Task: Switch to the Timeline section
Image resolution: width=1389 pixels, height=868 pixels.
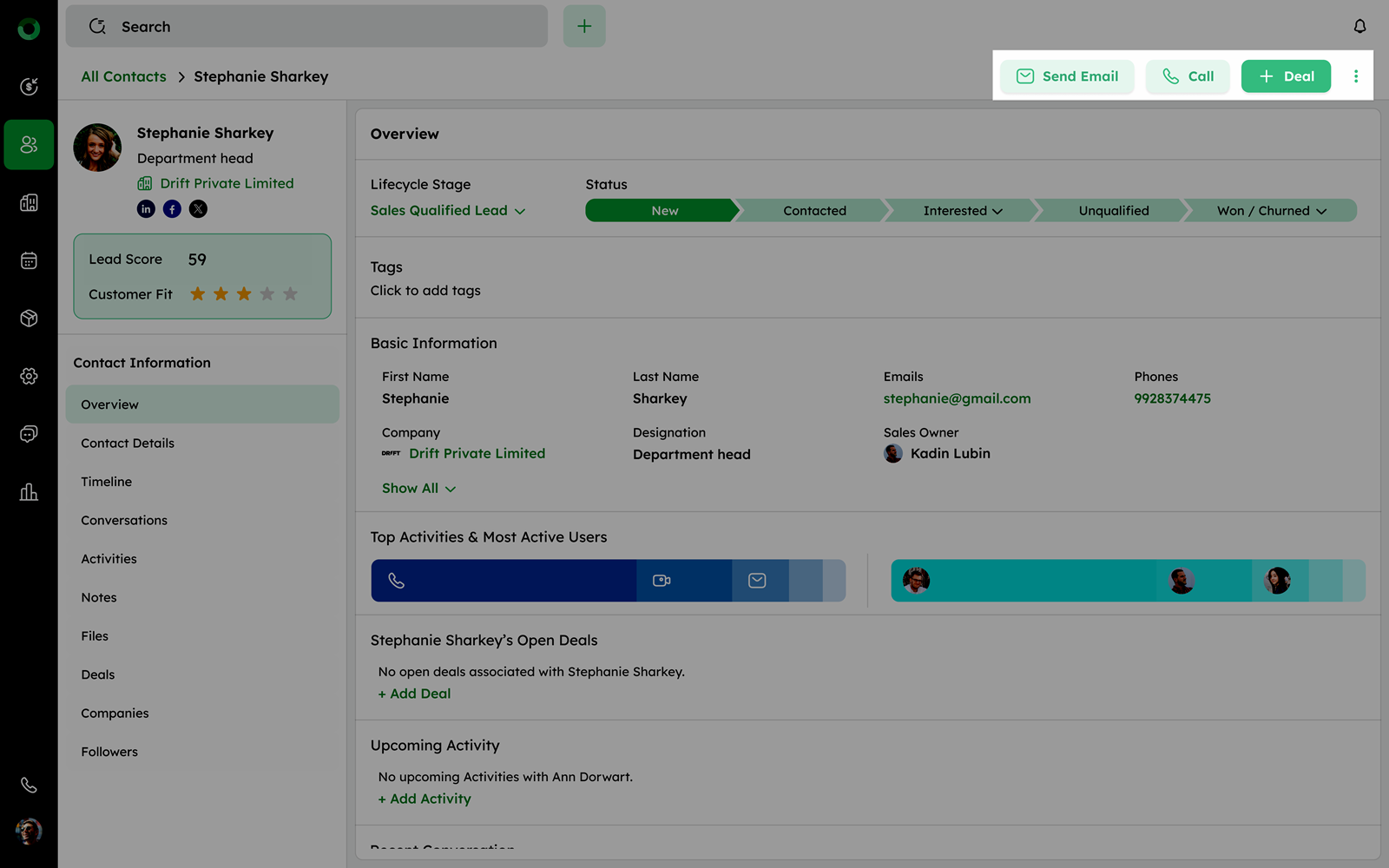Action: point(107,482)
